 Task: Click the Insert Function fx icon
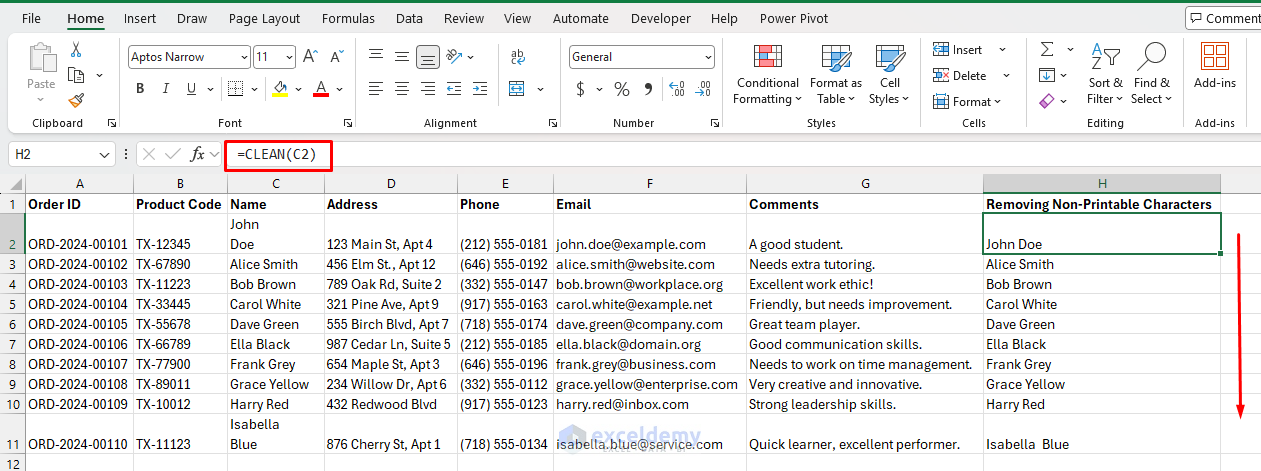(198, 154)
